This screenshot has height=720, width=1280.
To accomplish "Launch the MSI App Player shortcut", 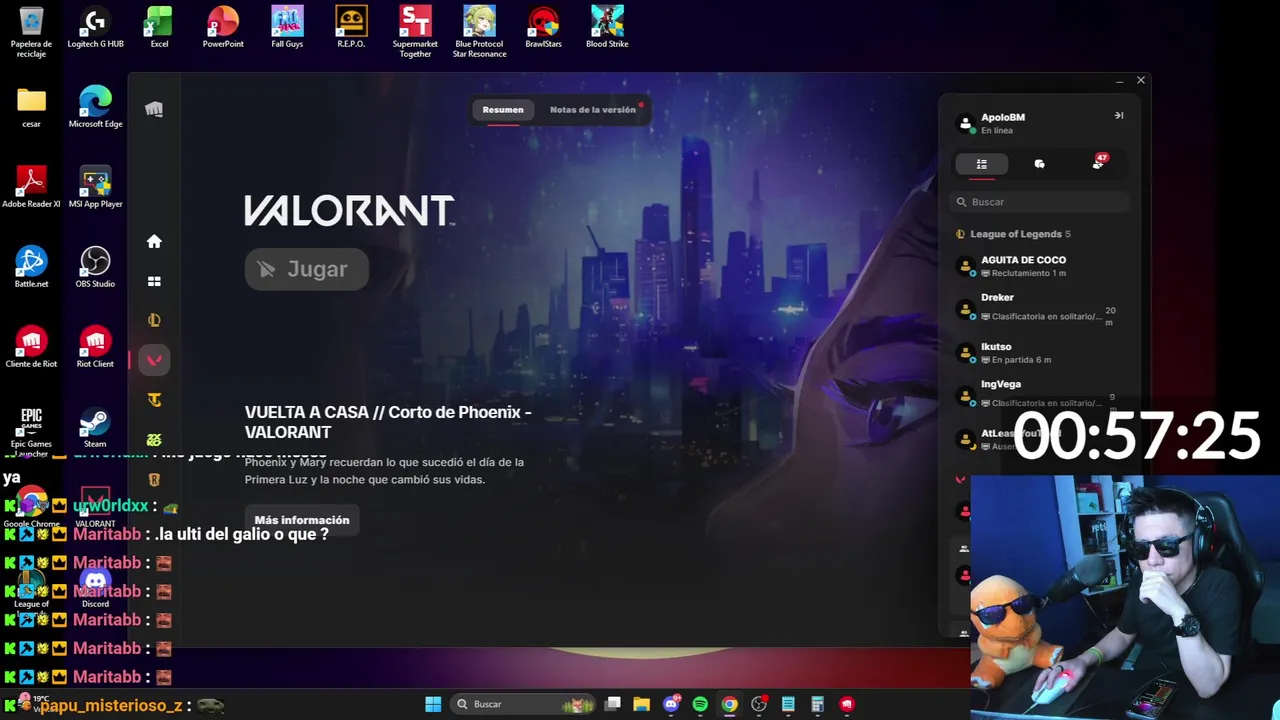I will pos(95,188).
